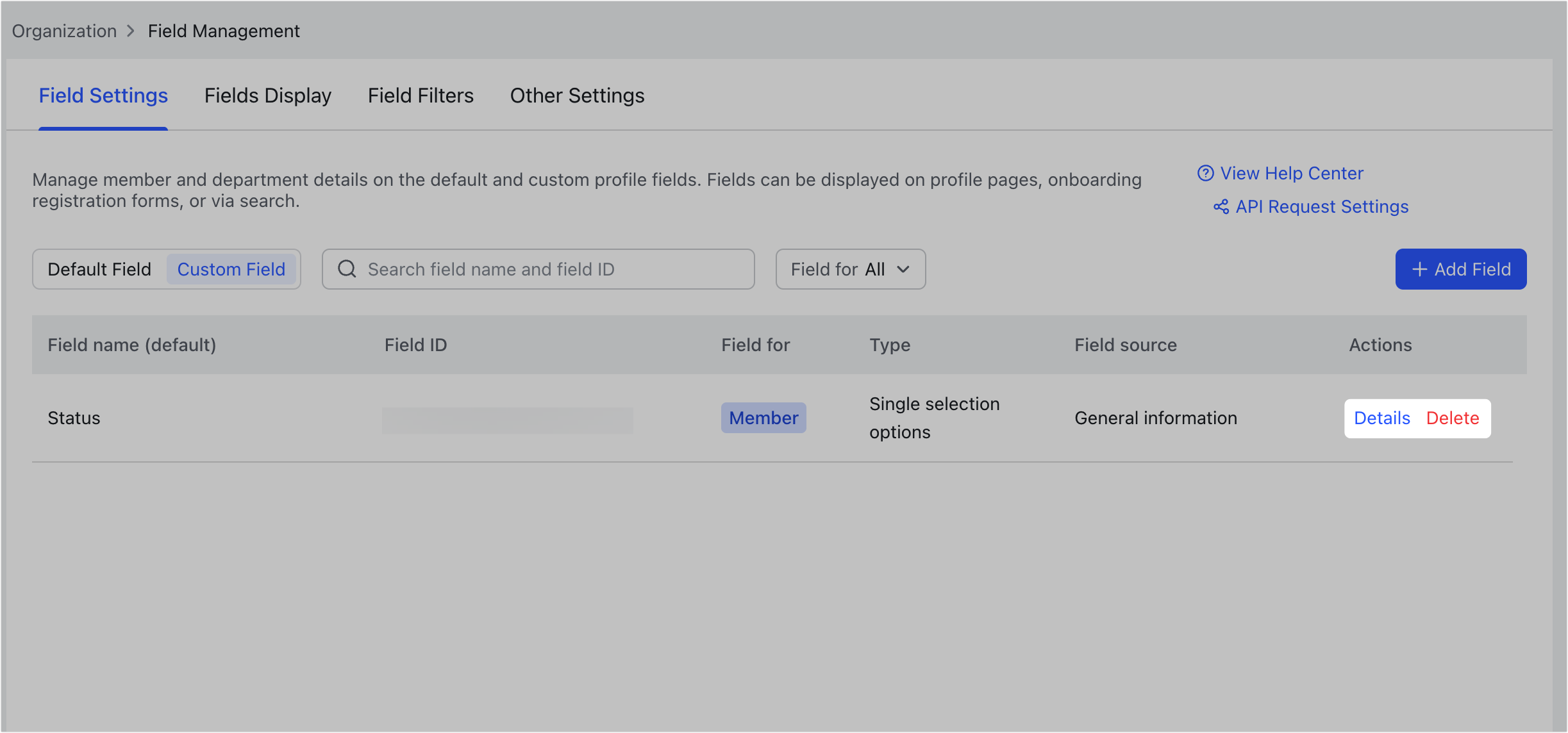Click the plus icon on Add Field
1568x733 pixels.
click(x=1419, y=269)
